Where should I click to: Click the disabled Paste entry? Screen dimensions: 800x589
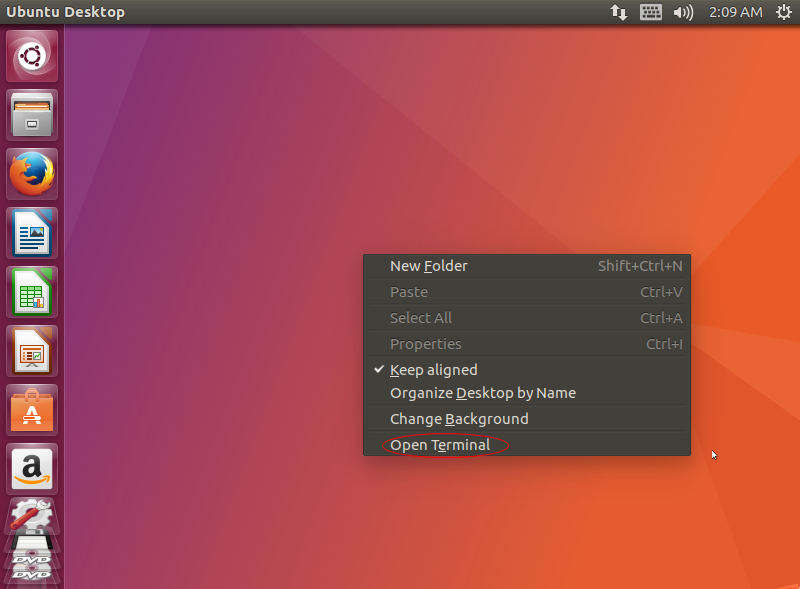click(527, 292)
